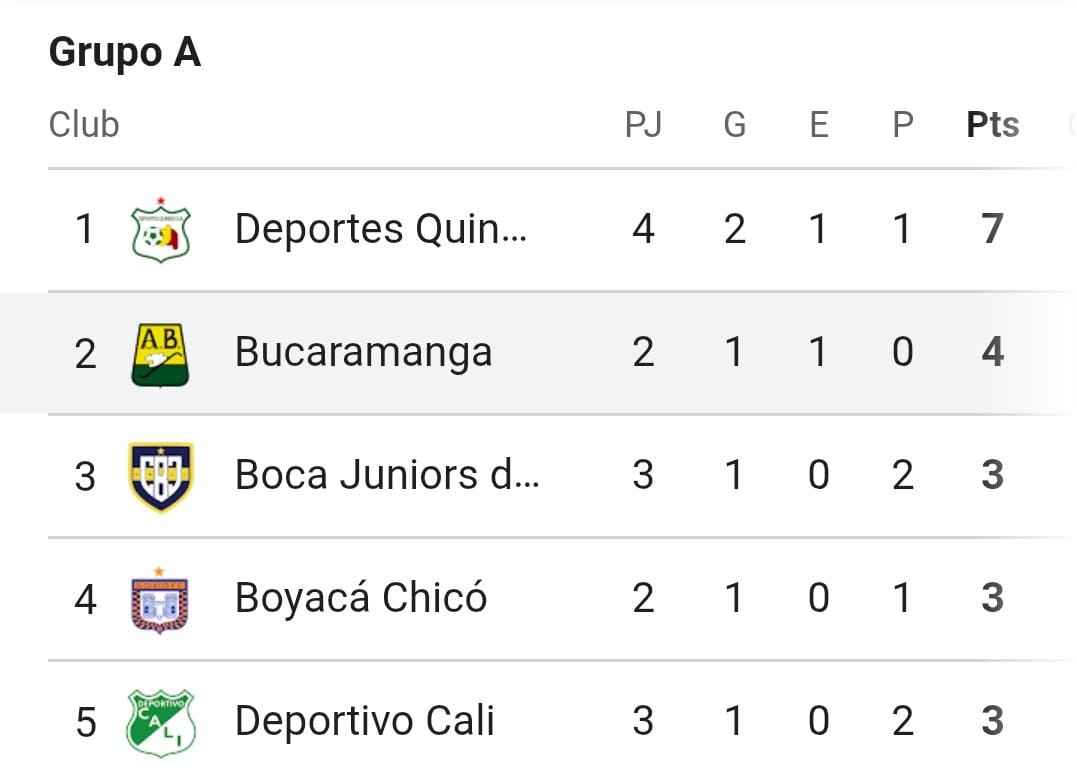Click the bold Pts column header
This screenshot has height=781, width=1077.
tap(993, 125)
